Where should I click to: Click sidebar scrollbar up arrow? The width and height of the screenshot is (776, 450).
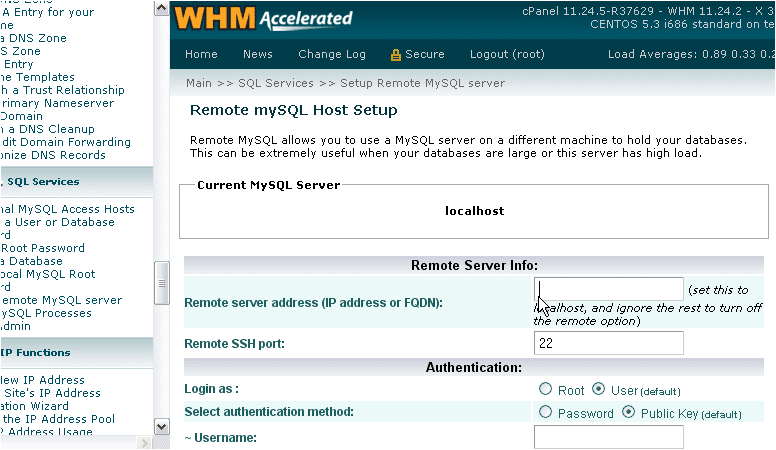(x=162, y=9)
